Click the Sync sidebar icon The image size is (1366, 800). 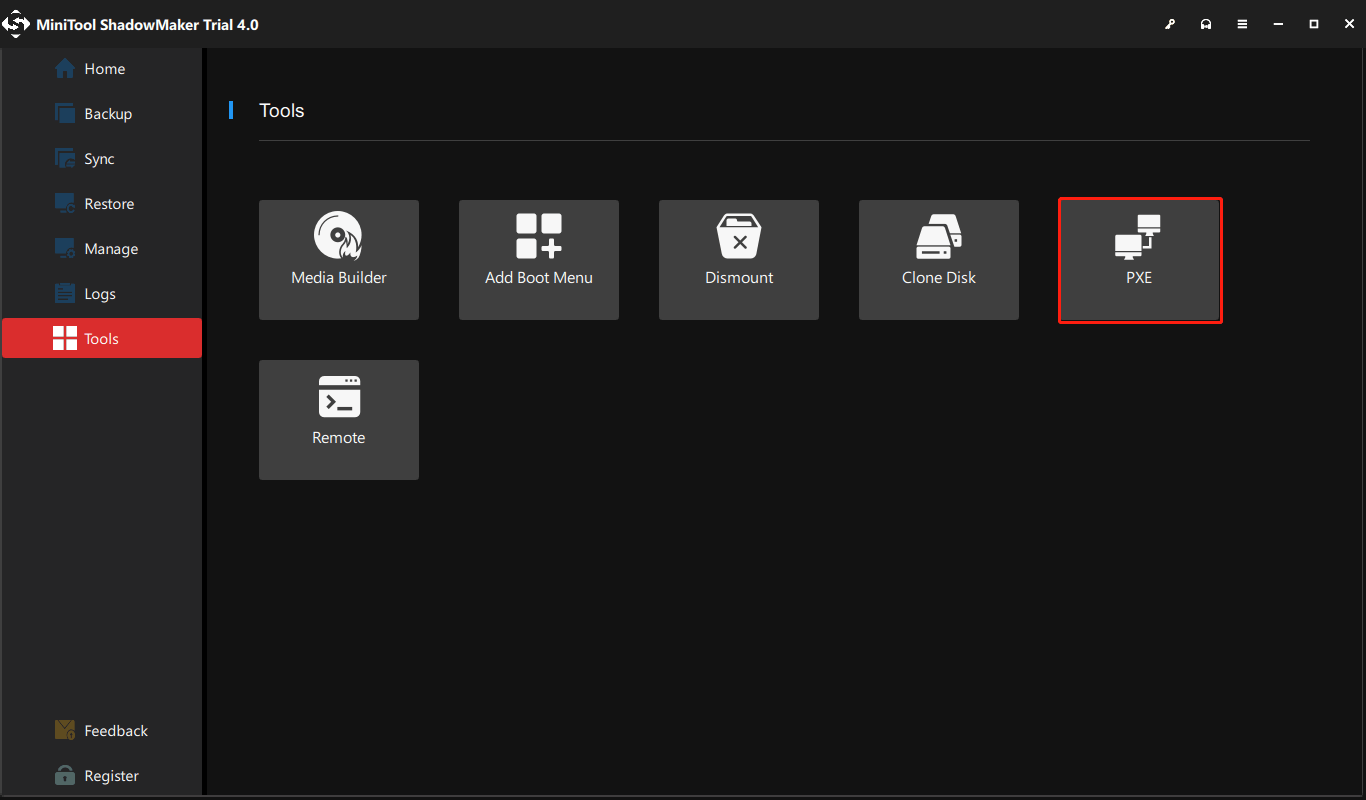click(65, 158)
